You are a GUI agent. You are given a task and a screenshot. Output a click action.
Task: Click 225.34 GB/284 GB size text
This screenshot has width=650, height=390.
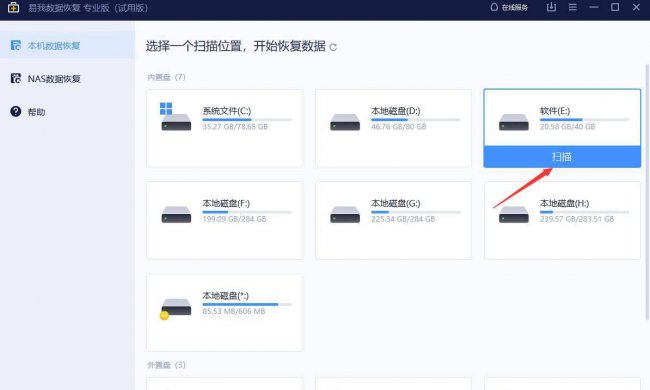coord(403,219)
